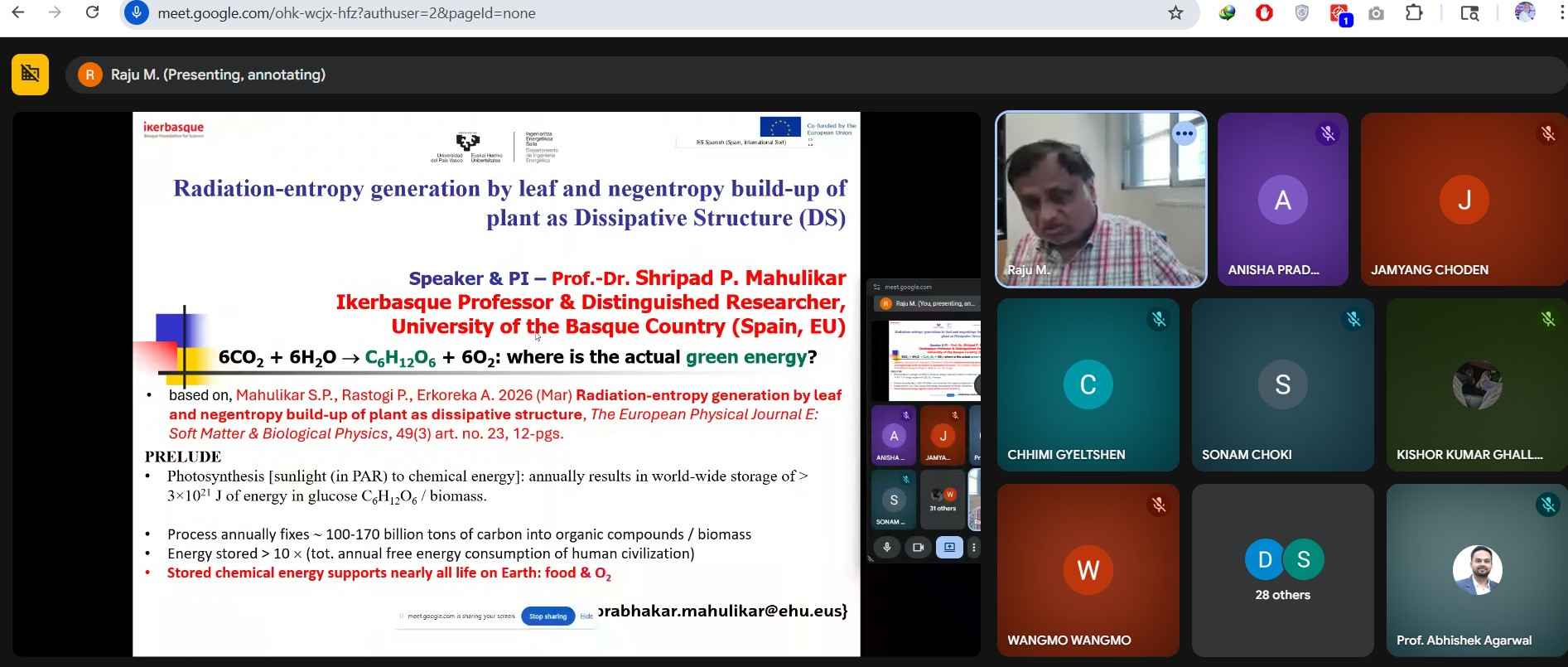Open the '28 others' participants tile

[x=1282, y=571]
